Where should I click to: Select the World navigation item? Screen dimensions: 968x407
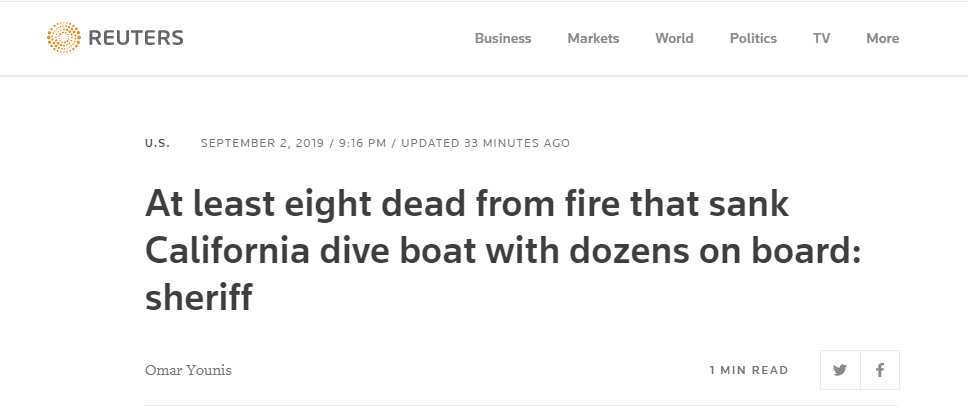click(674, 38)
